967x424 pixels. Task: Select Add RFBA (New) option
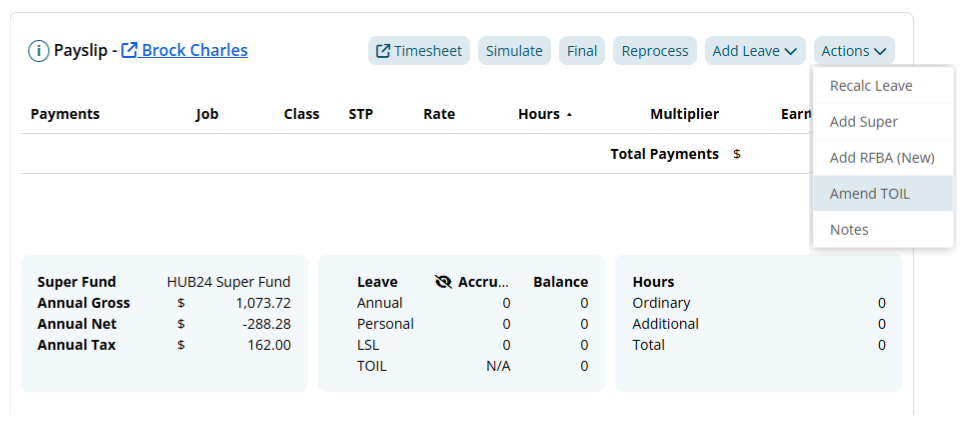pos(881,158)
